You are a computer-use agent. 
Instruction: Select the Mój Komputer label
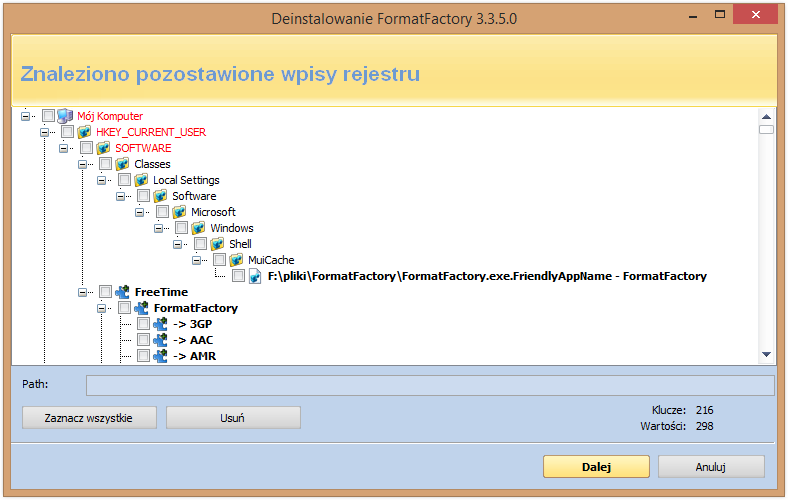[x=110, y=116]
